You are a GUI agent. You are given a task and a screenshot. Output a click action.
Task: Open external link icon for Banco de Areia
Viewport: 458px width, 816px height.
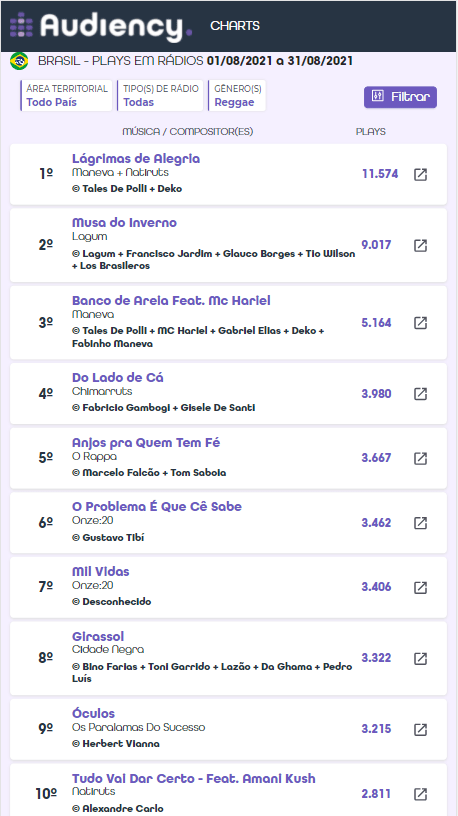(x=420, y=323)
